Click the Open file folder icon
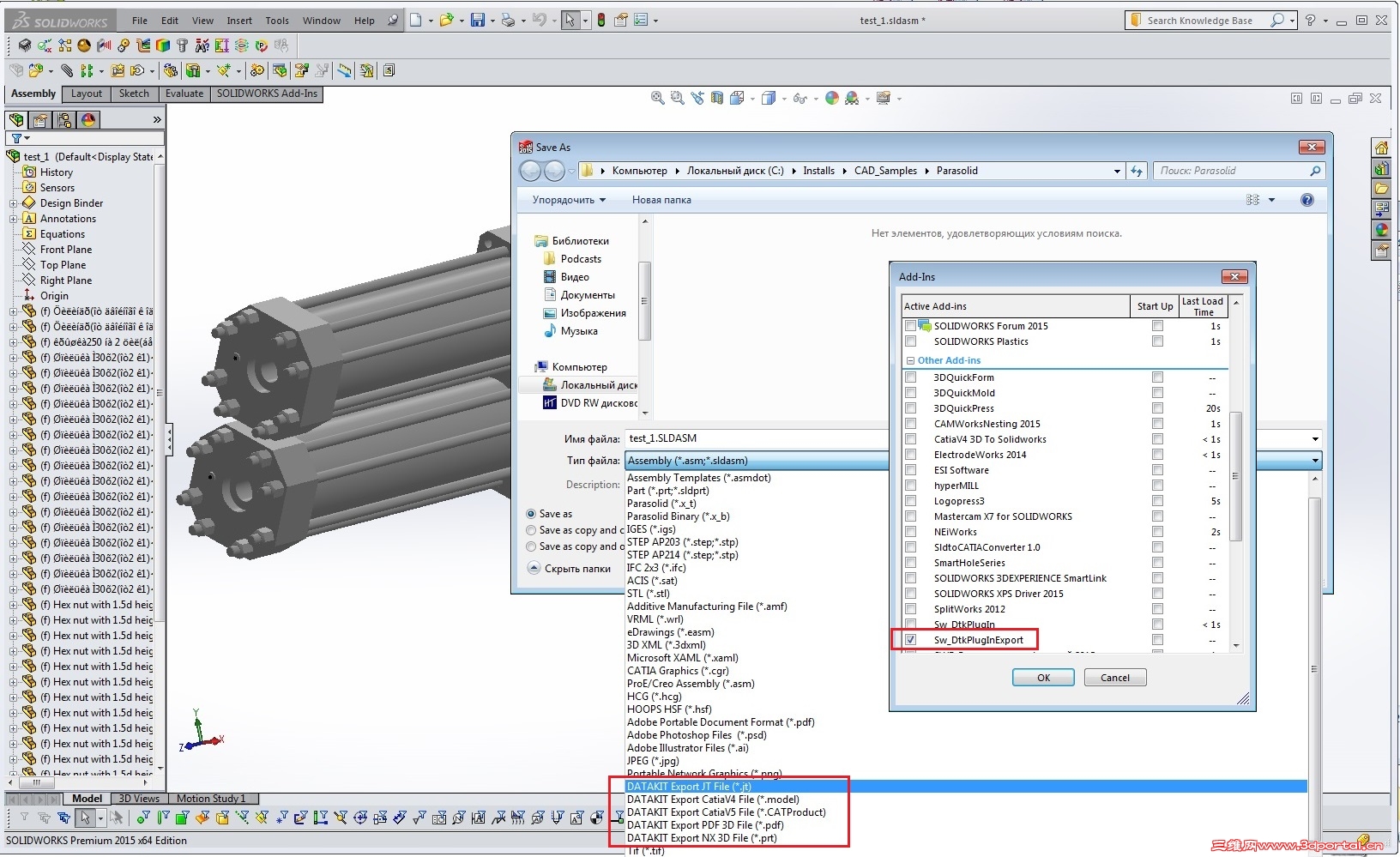The height and width of the screenshot is (857, 1400). pos(446,20)
